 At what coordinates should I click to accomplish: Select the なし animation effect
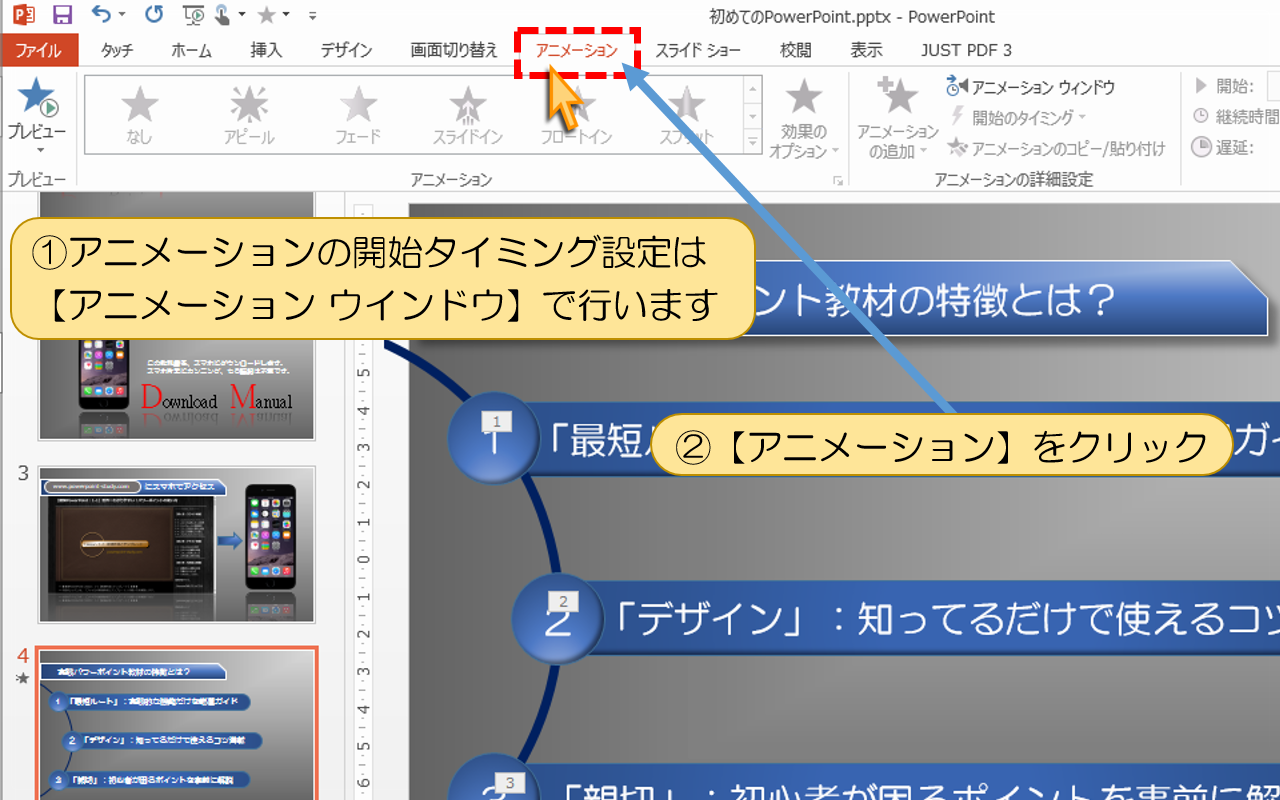tap(139, 115)
